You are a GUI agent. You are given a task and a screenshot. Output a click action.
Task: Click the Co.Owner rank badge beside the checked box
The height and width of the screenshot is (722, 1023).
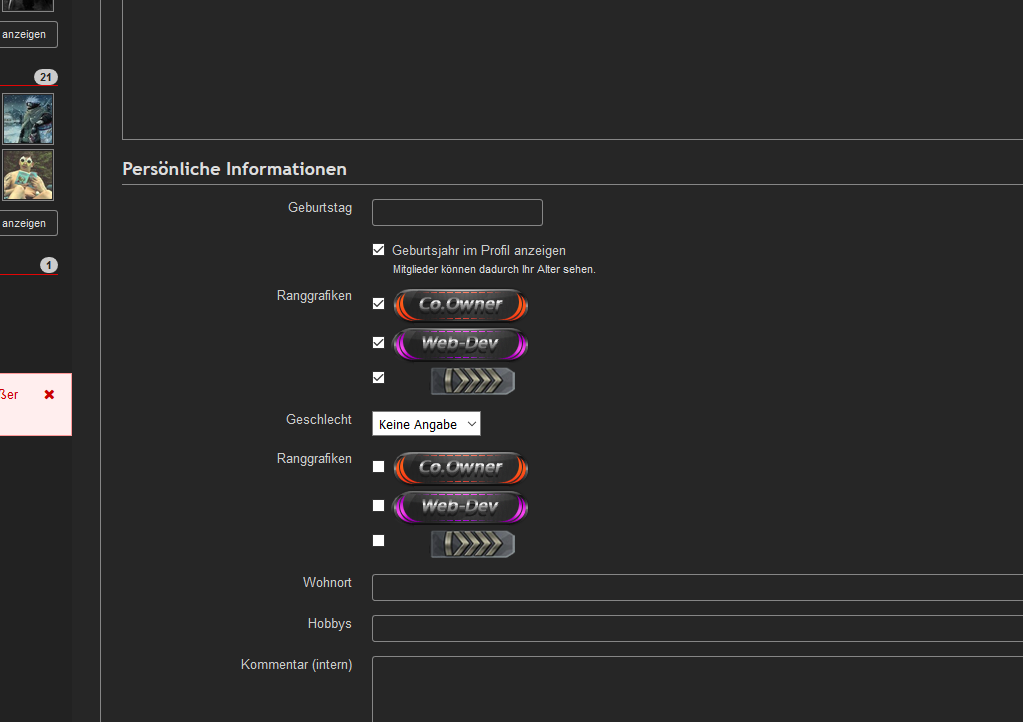(460, 304)
